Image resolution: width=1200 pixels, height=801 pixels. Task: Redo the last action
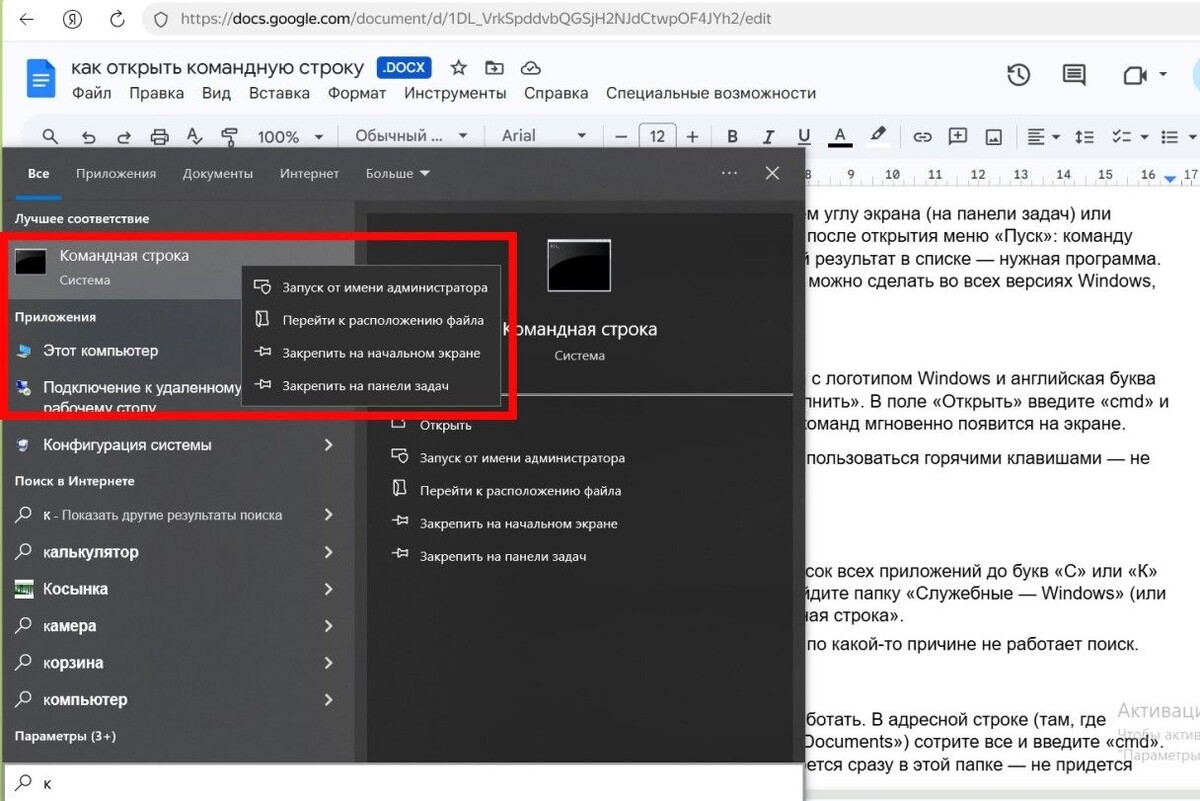[x=124, y=137]
